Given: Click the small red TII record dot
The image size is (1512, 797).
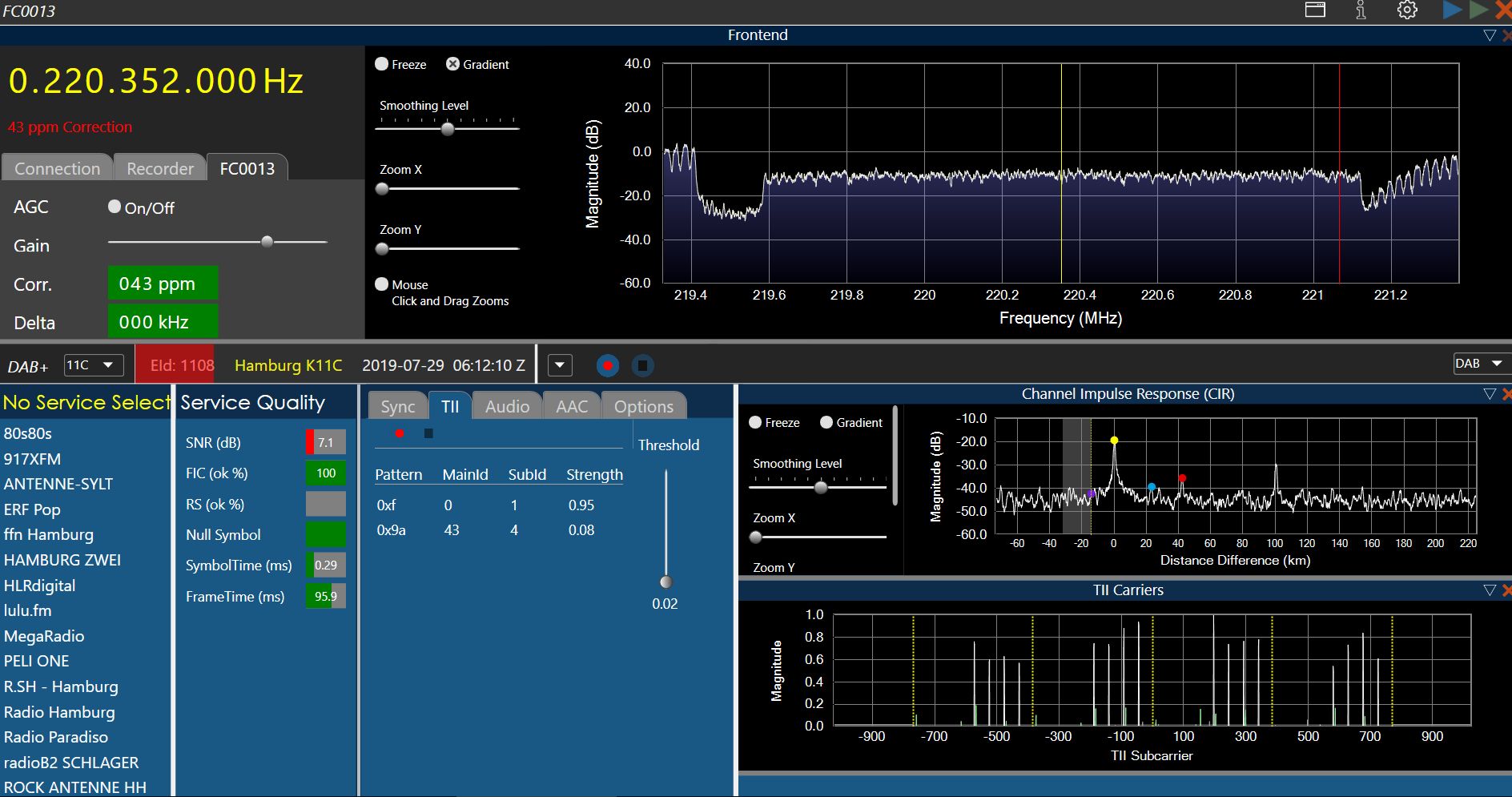Looking at the screenshot, I should (x=399, y=433).
